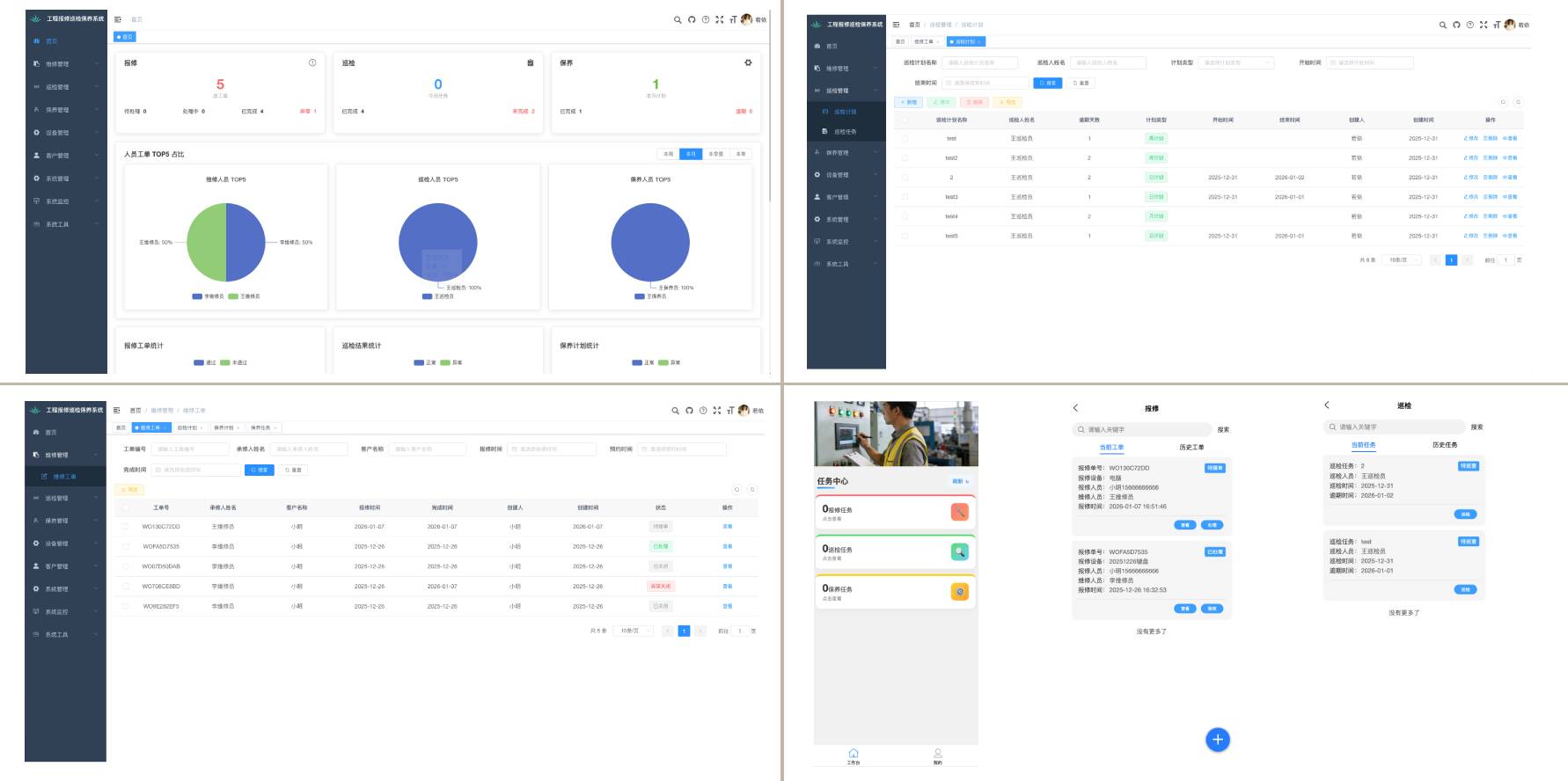Image resolution: width=1568 pixels, height=781 pixels.
Task: Click green 王维修员 legend swatch
Action: click(x=233, y=296)
